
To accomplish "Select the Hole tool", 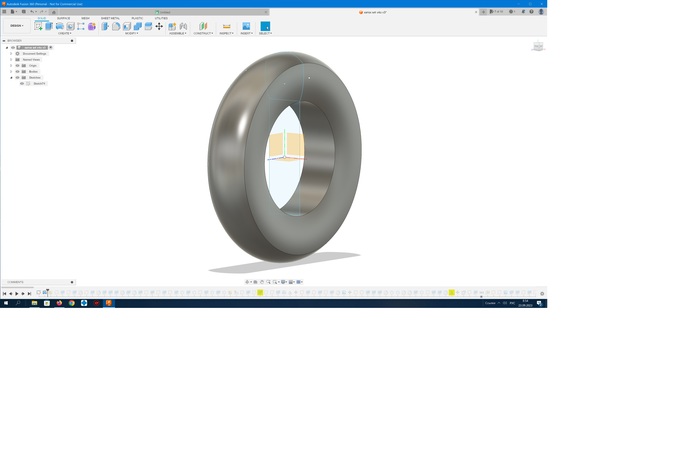I will click(71, 26).
